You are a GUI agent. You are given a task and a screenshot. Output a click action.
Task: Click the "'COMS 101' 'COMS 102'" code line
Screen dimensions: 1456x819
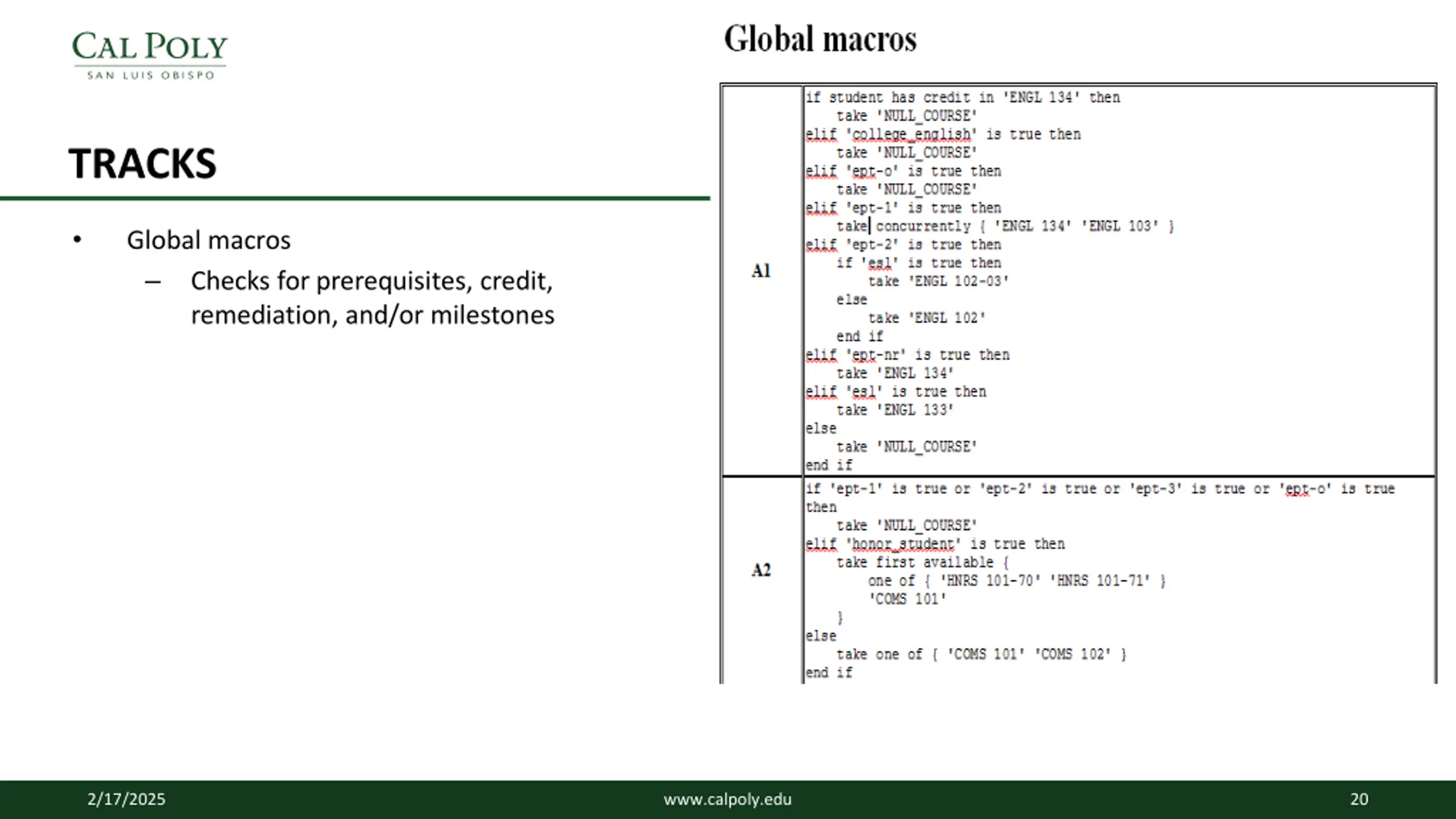[981, 655]
